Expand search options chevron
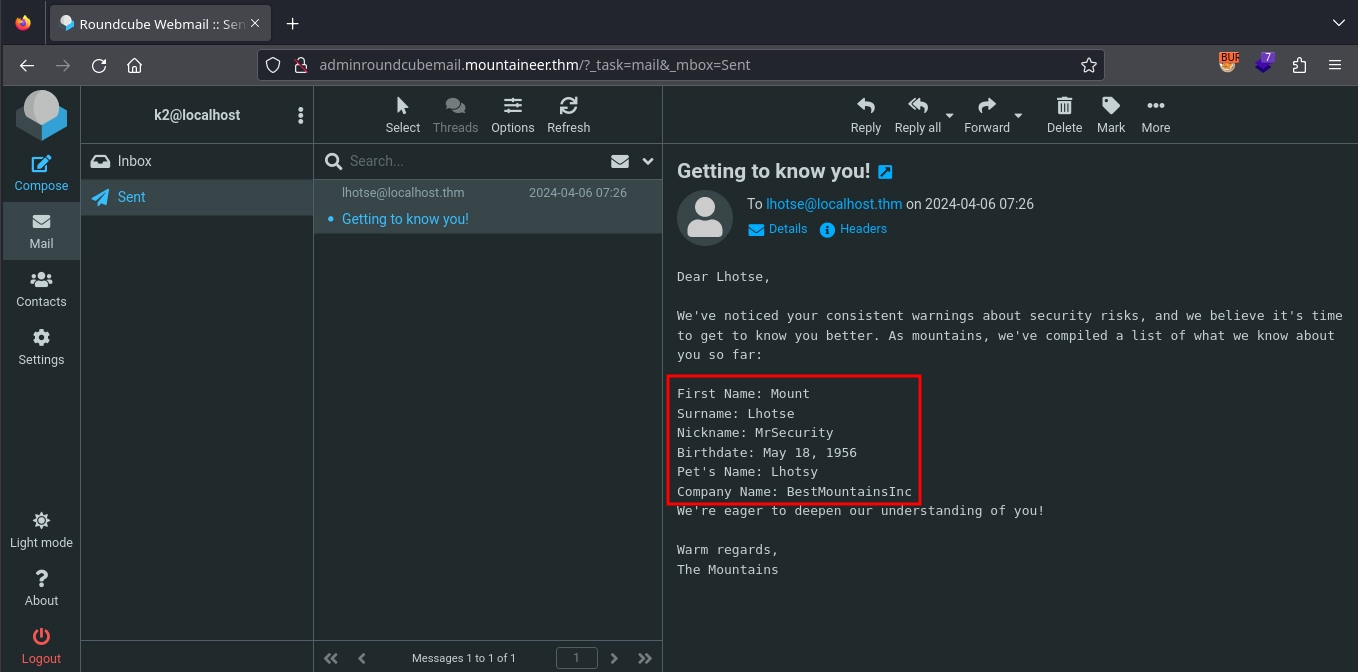 tap(648, 161)
